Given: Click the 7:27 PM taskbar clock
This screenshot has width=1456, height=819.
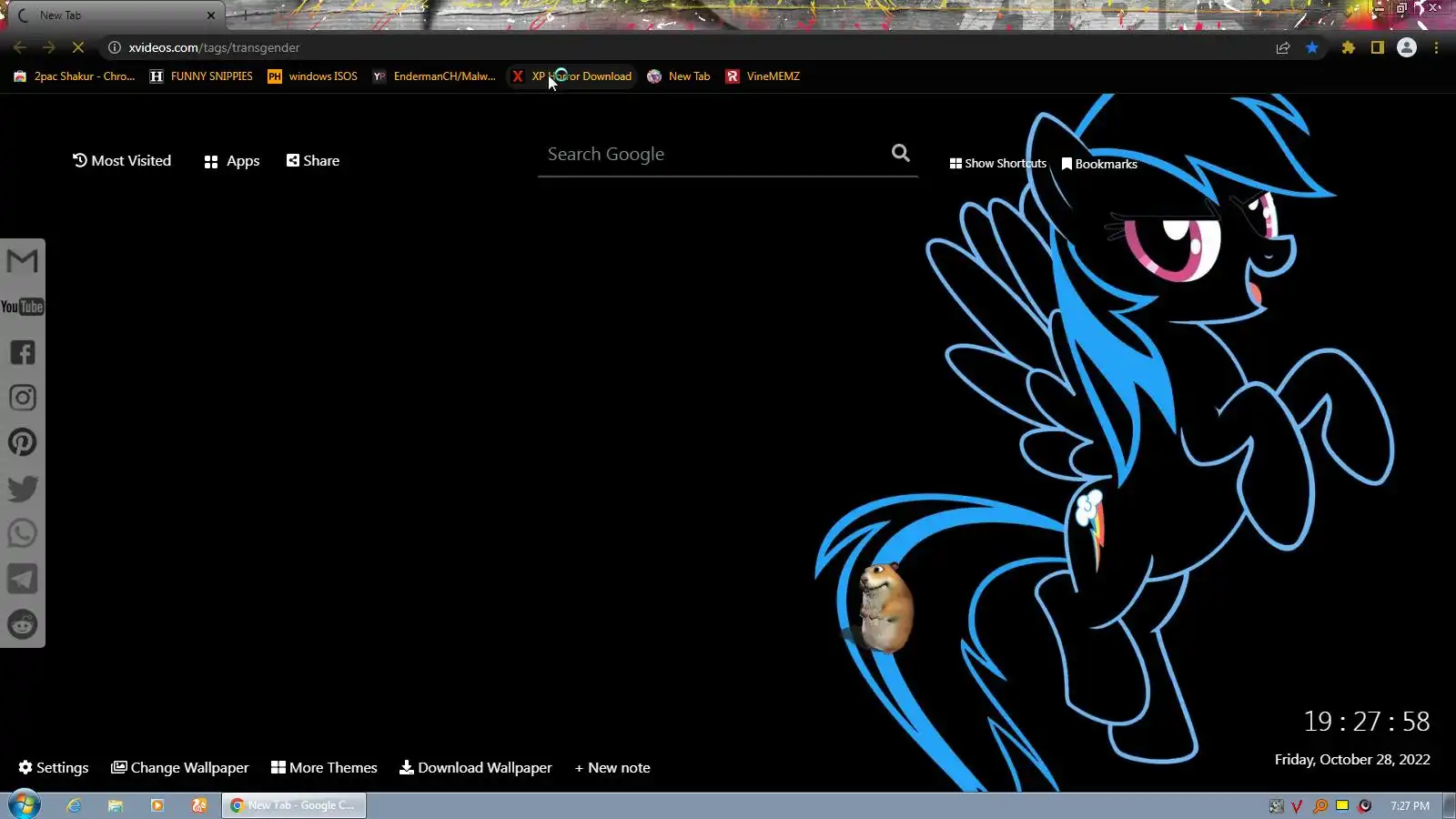Looking at the screenshot, I should pyautogui.click(x=1410, y=805).
